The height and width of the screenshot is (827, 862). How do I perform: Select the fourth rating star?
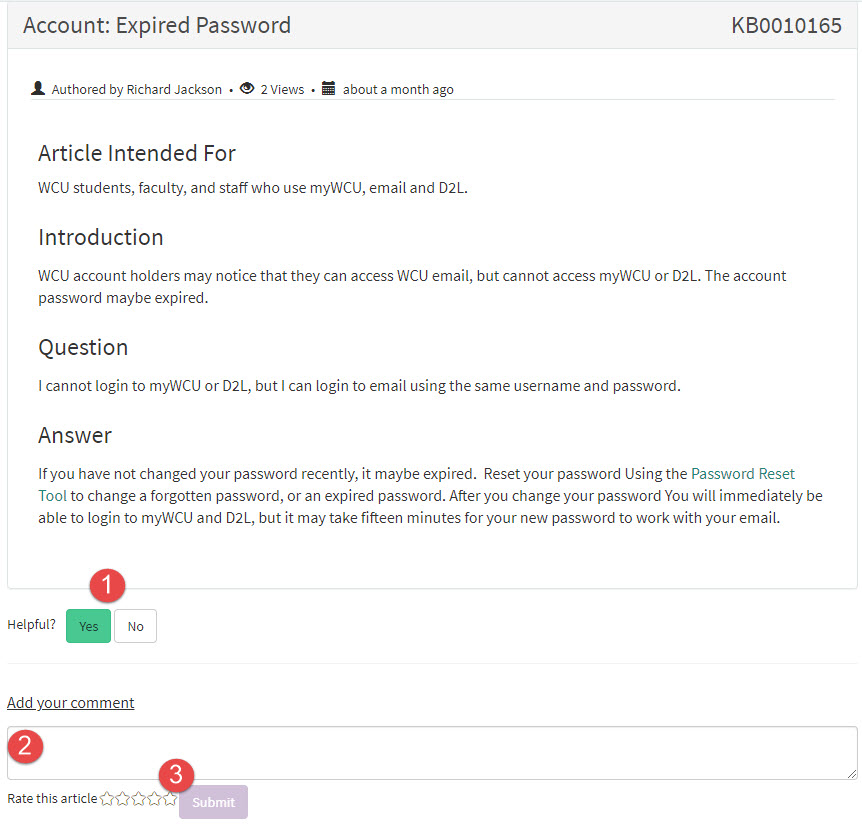pos(155,799)
